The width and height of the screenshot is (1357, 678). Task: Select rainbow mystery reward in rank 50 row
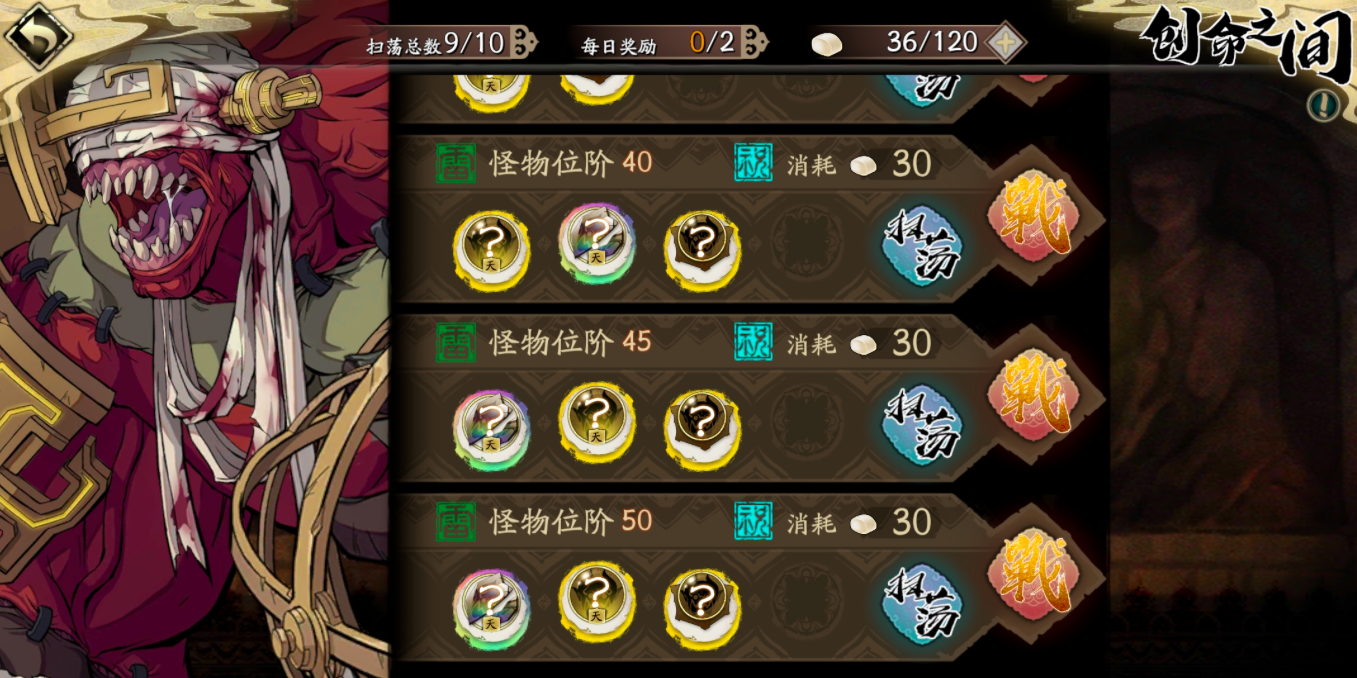pos(491,608)
